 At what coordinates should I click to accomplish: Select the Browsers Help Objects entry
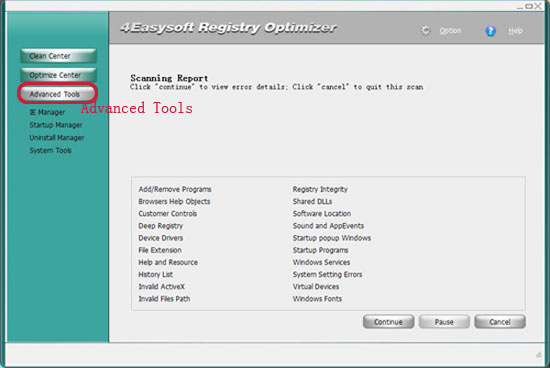174,201
